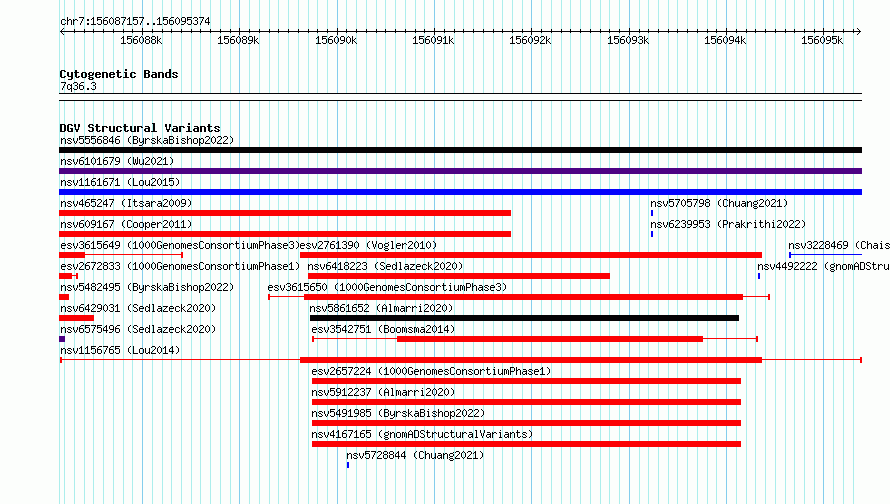Screen dimensions: 890x504
Task: Open esv2657224 (1000GenomesConsortiumPhase1) label
Action: click(x=431, y=371)
